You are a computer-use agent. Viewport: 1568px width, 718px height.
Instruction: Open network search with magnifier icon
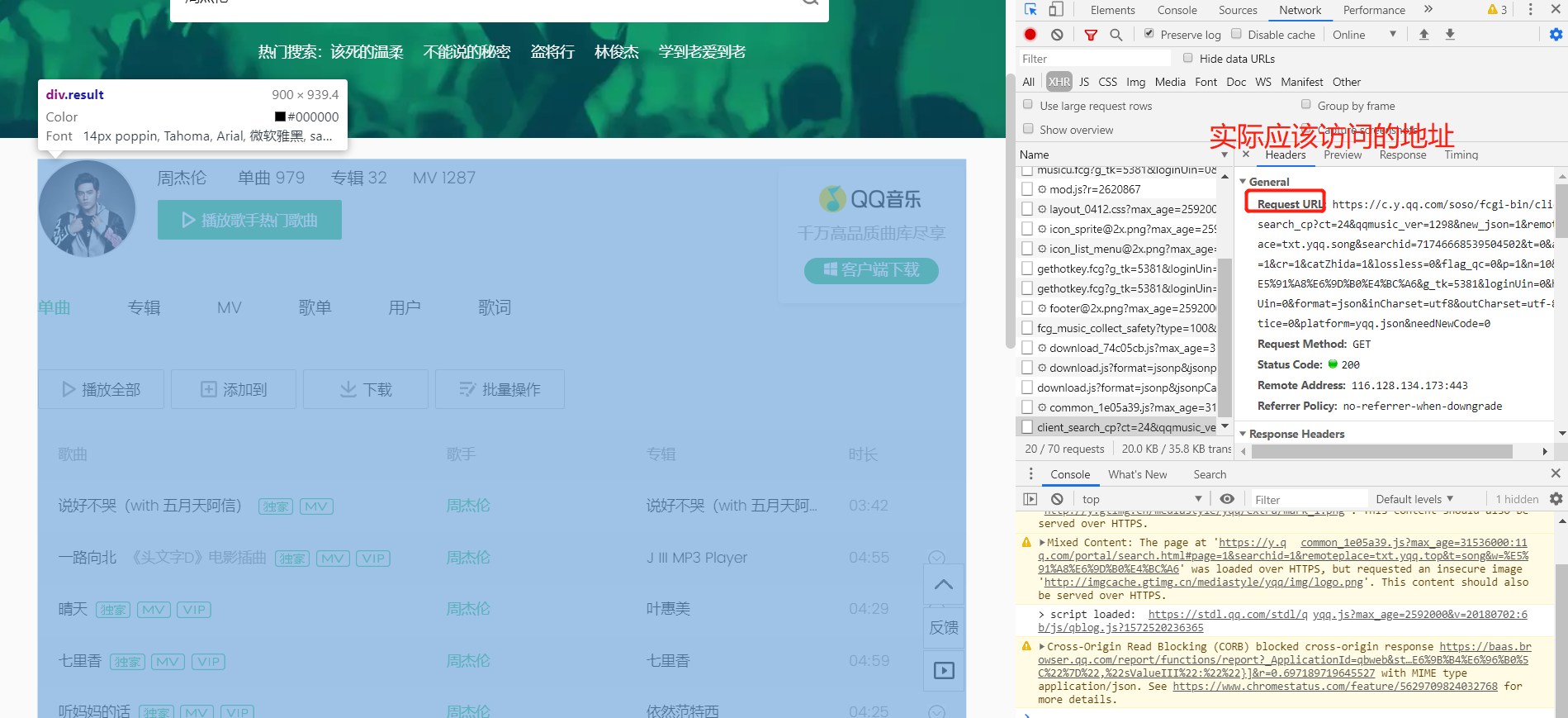(x=1116, y=35)
